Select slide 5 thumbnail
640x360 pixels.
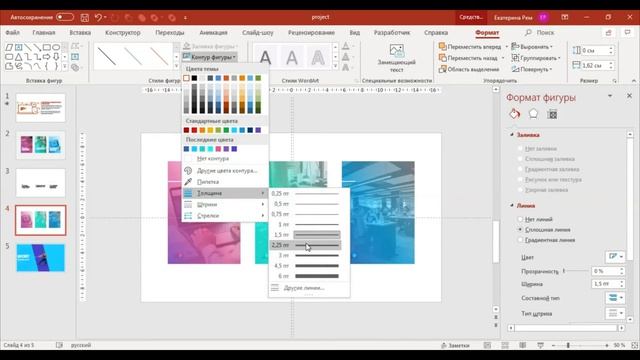click(x=40, y=258)
